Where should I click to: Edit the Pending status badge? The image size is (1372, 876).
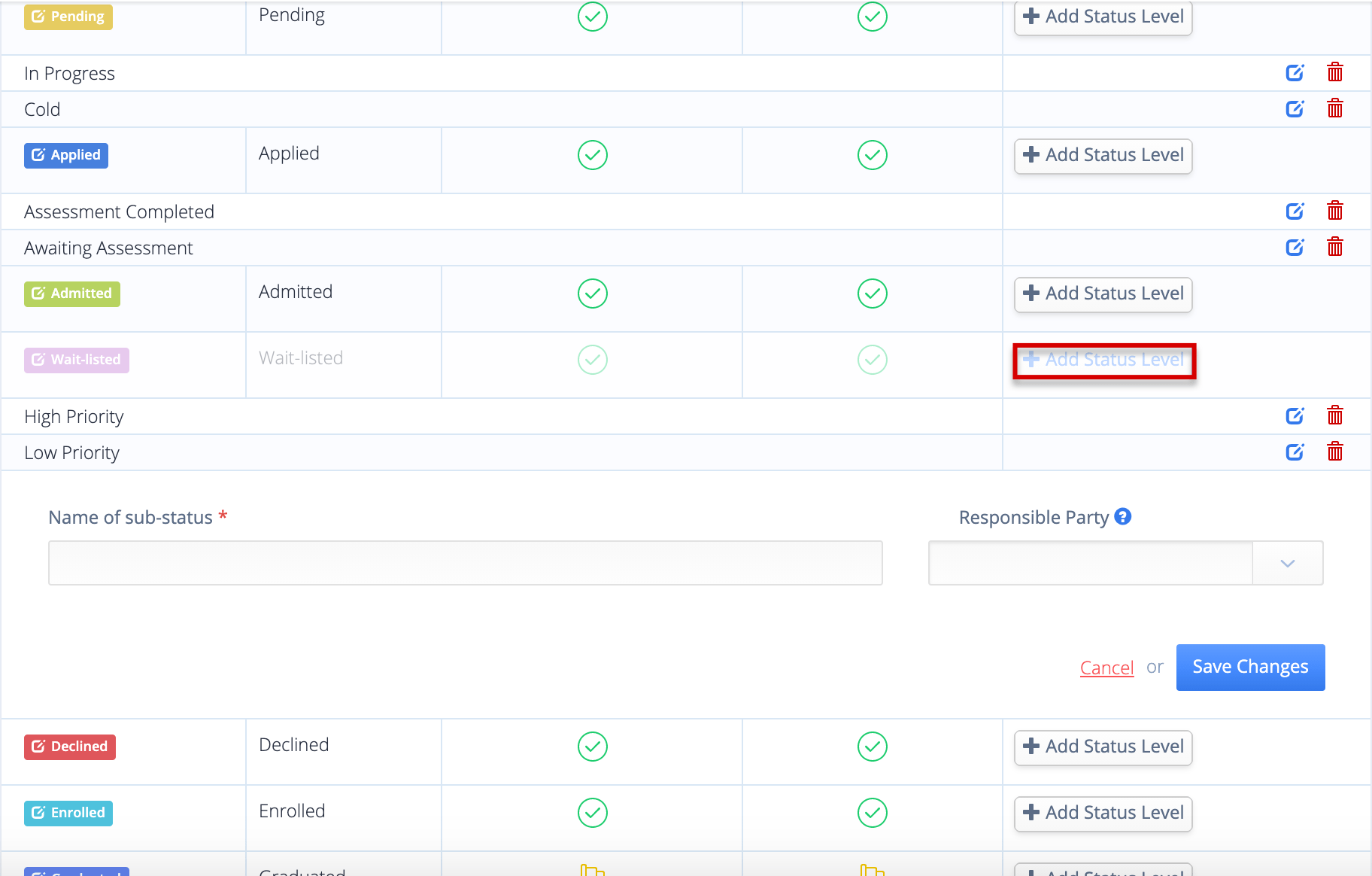click(68, 16)
